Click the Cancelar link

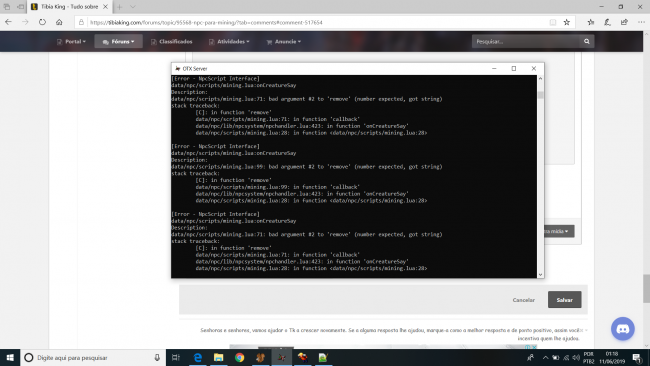click(x=524, y=300)
